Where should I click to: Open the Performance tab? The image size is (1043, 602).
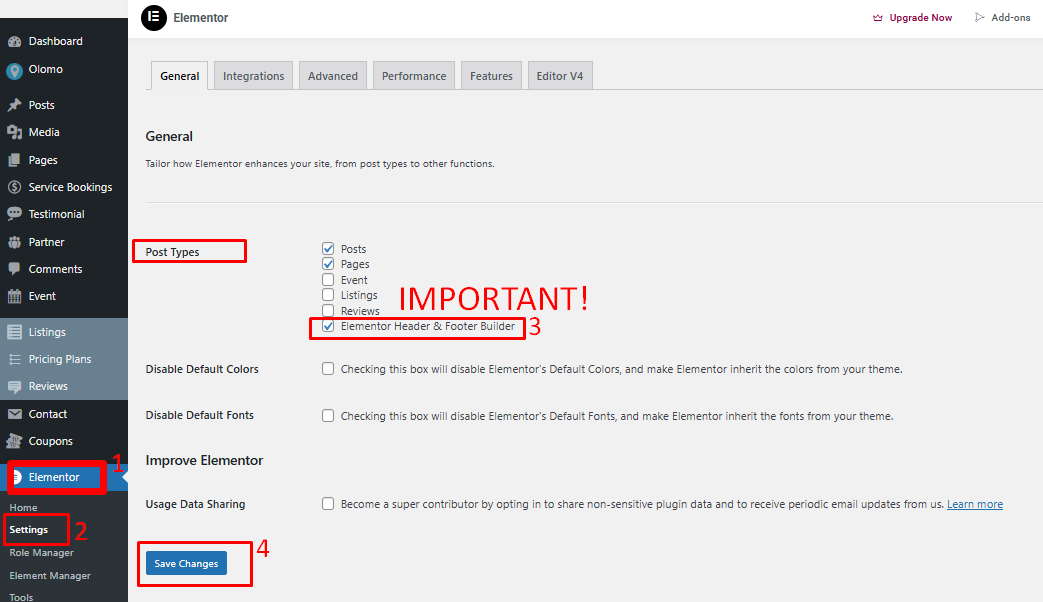click(414, 76)
